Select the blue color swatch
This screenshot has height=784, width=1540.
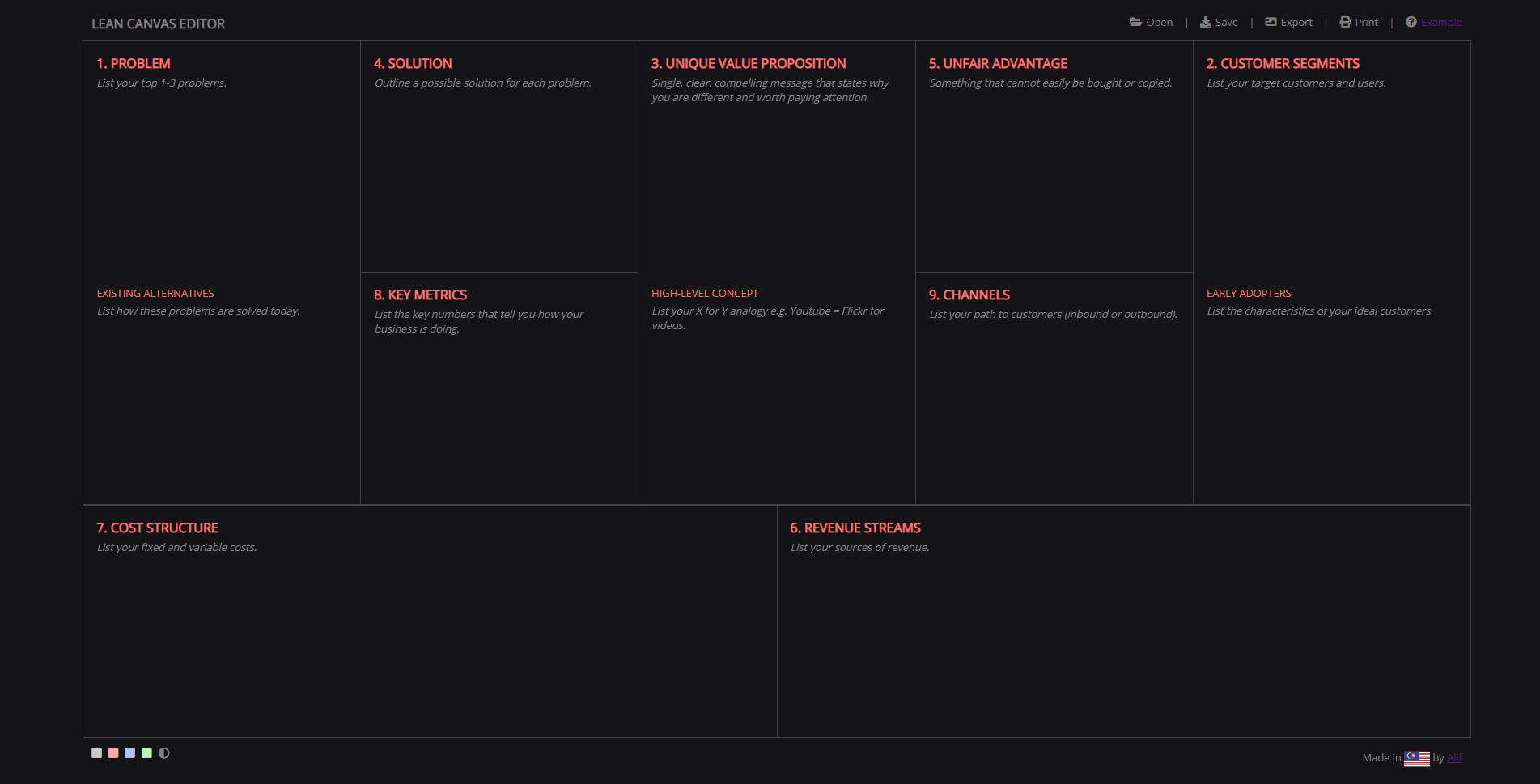[130, 753]
